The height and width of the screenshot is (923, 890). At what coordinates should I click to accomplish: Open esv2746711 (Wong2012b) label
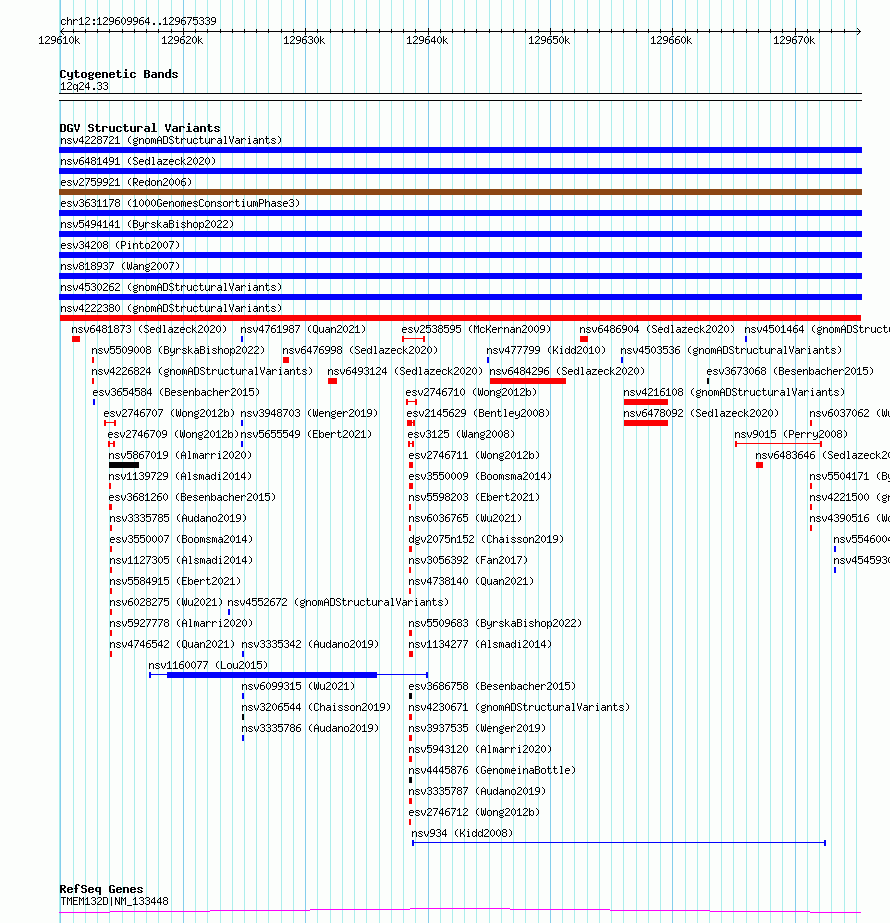(474, 456)
